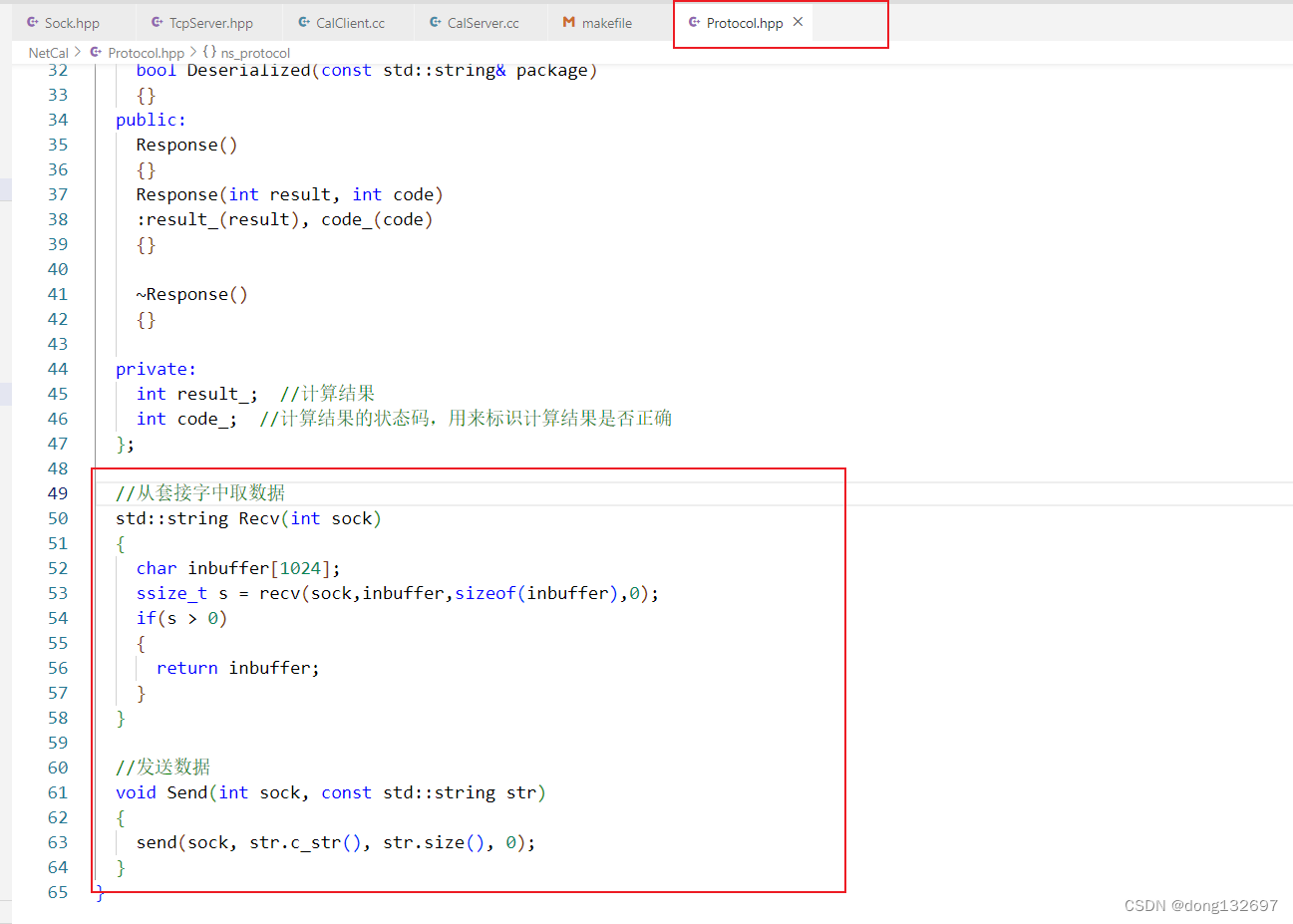Image resolution: width=1293 pixels, height=924 pixels.
Task: Click 'char inbuffer[1024];' line
Action: pyautogui.click(x=238, y=568)
